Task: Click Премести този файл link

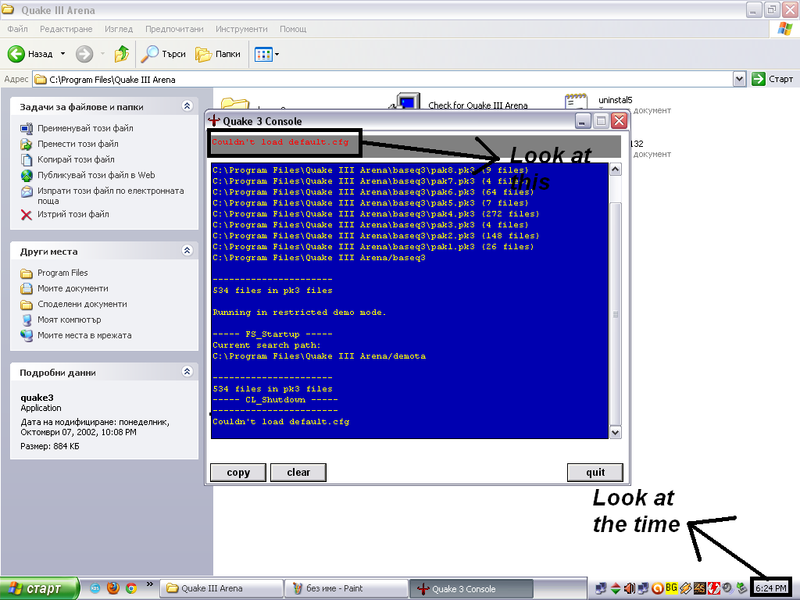Action: (x=78, y=144)
